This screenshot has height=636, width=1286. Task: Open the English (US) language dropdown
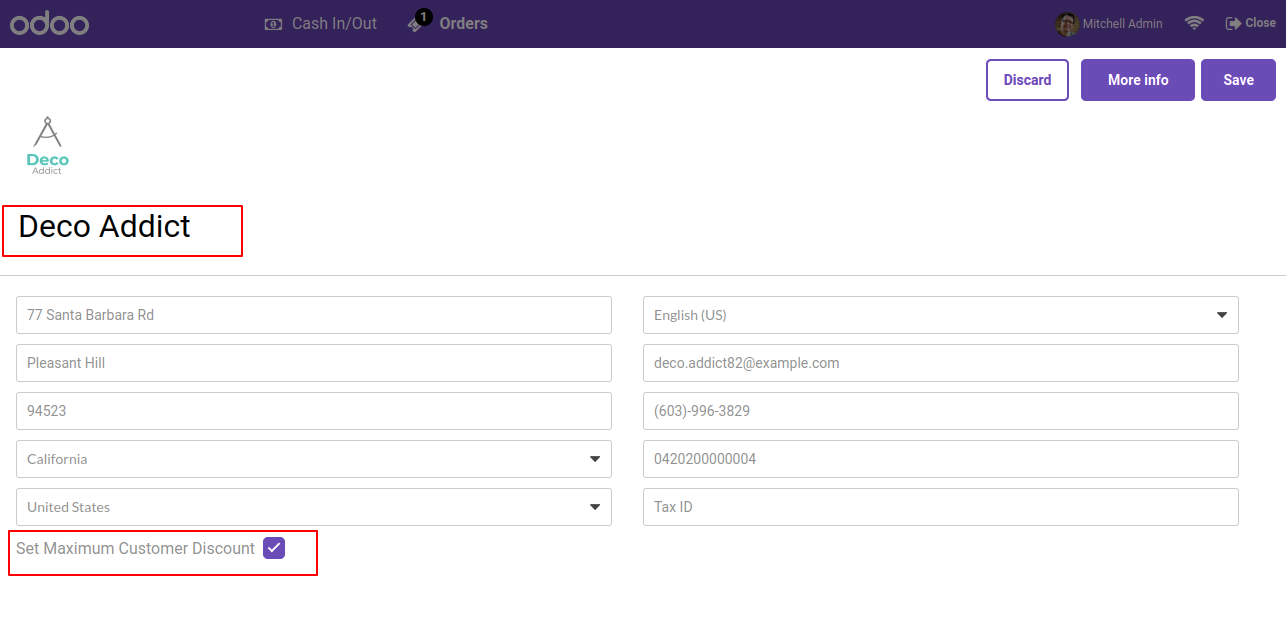tap(941, 315)
